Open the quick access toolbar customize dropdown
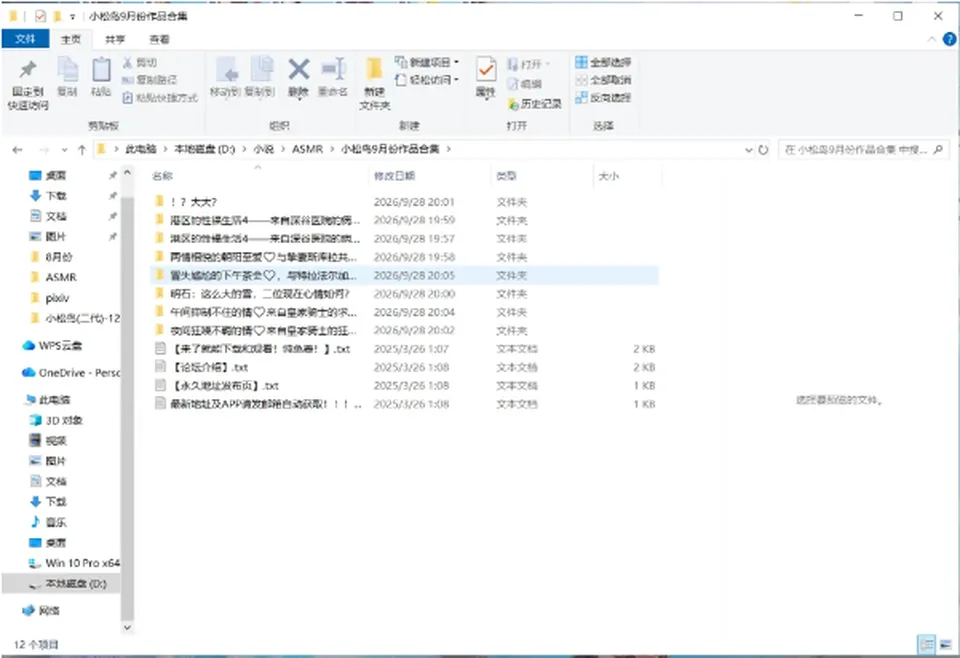Image resolution: width=960 pixels, height=658 pixels. pyautogui.click(x=72, y=17)
